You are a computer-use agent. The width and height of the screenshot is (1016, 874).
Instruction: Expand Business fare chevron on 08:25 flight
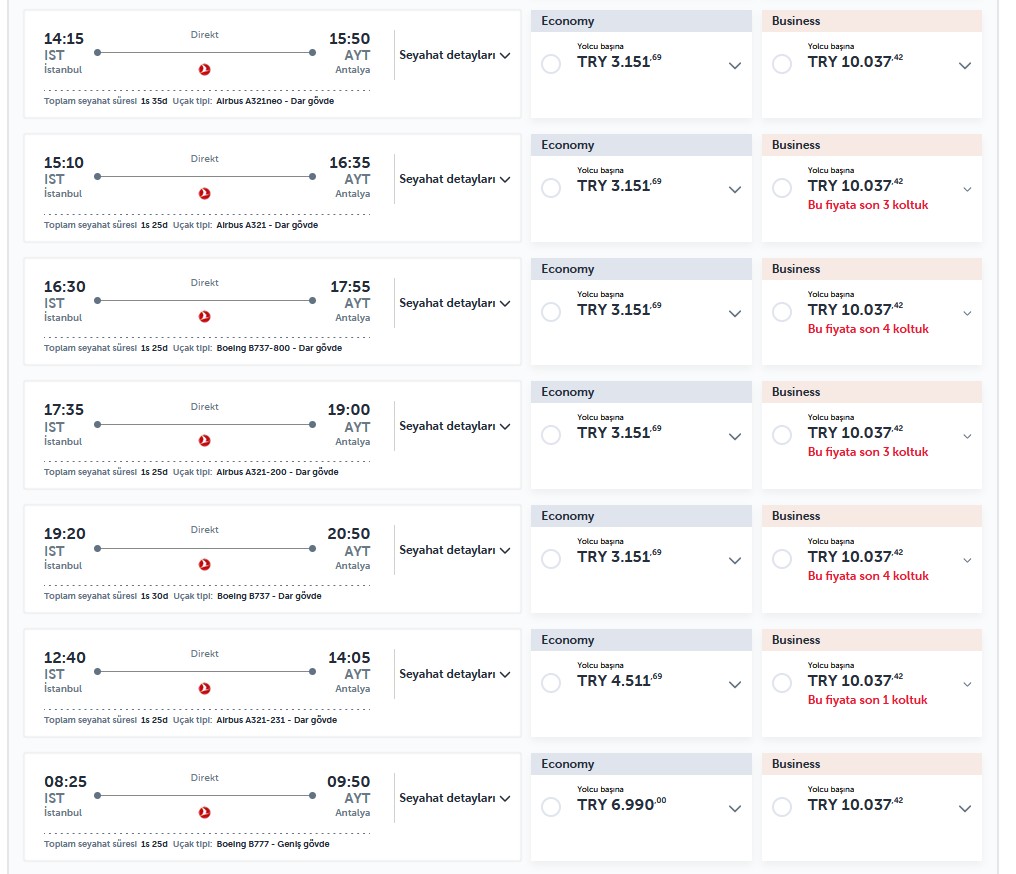tap(965, 808)
